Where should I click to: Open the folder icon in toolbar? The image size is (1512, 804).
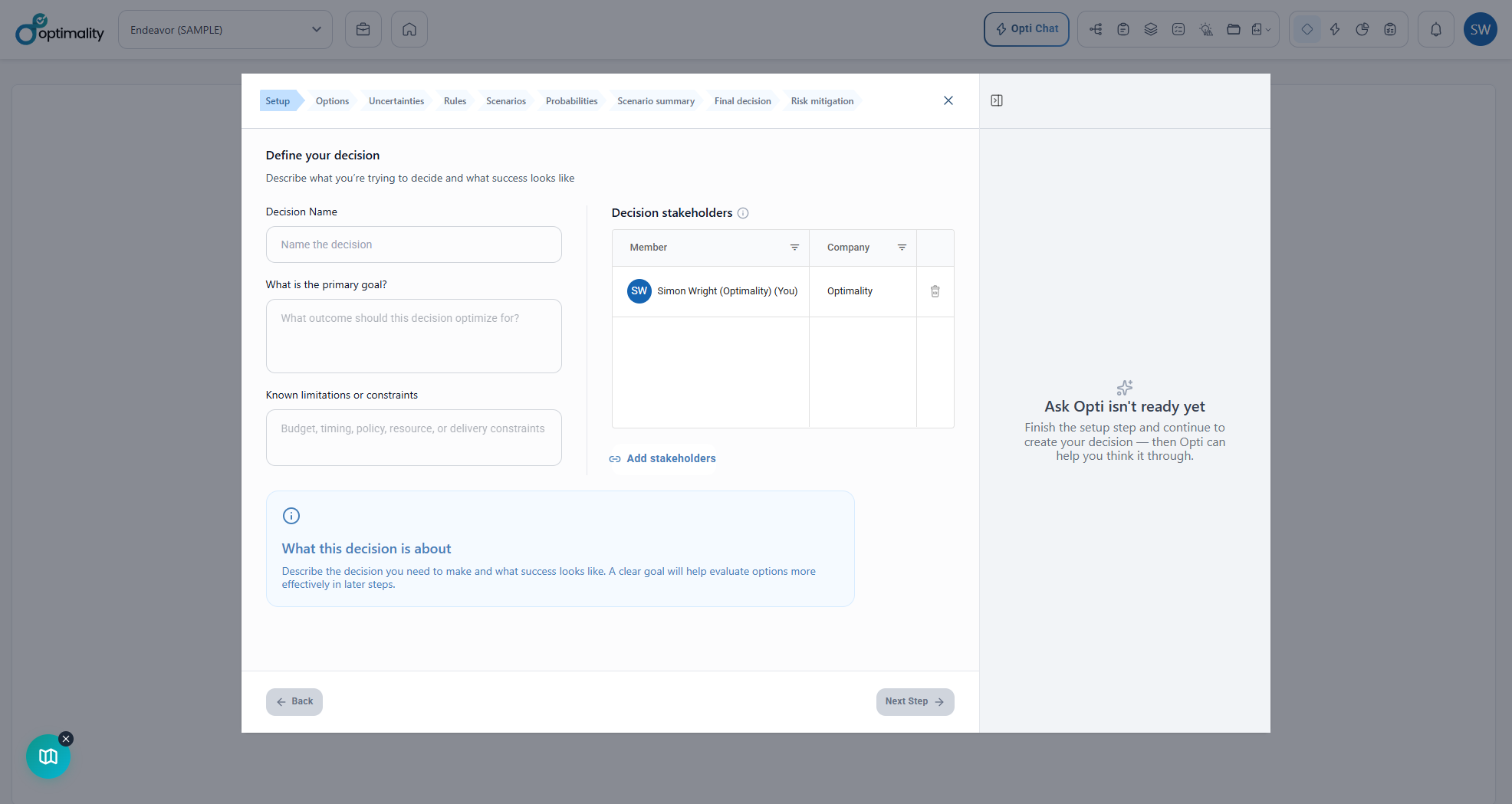1234,29
